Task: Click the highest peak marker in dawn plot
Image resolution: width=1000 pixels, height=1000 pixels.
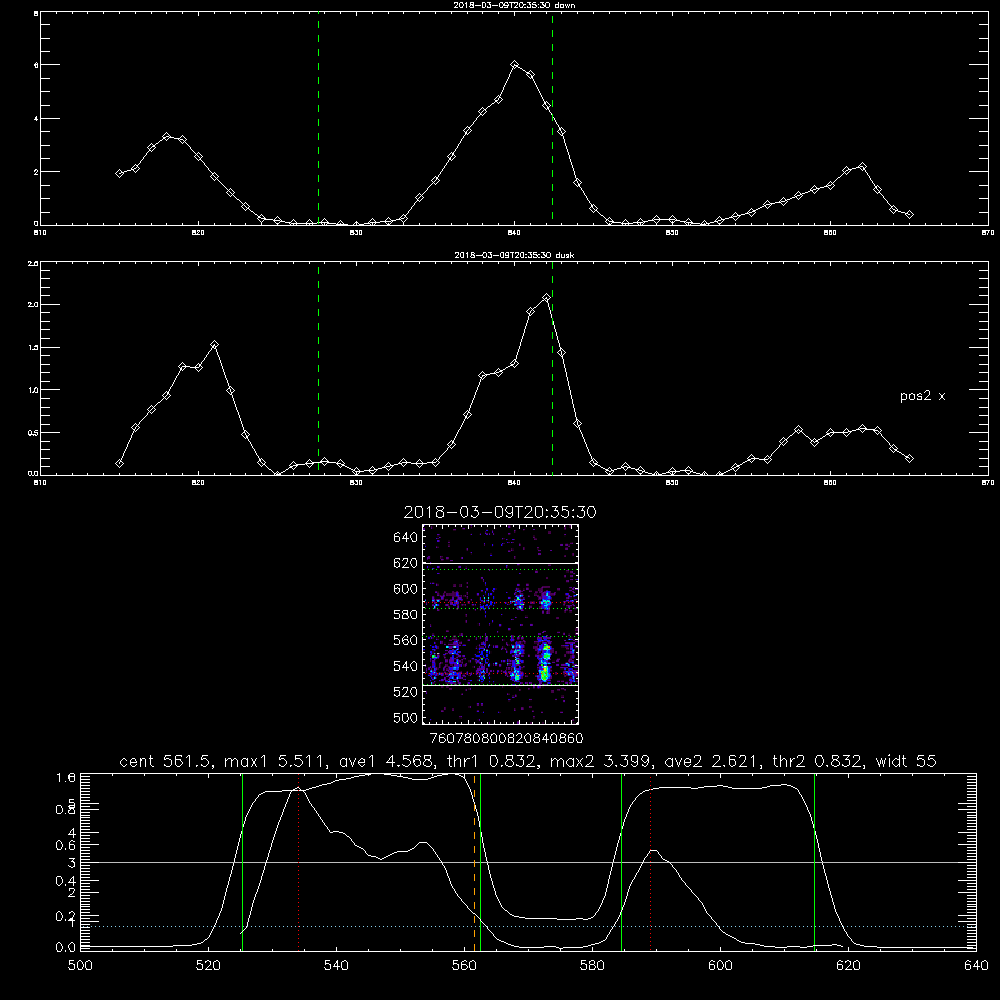Action: 515,65
